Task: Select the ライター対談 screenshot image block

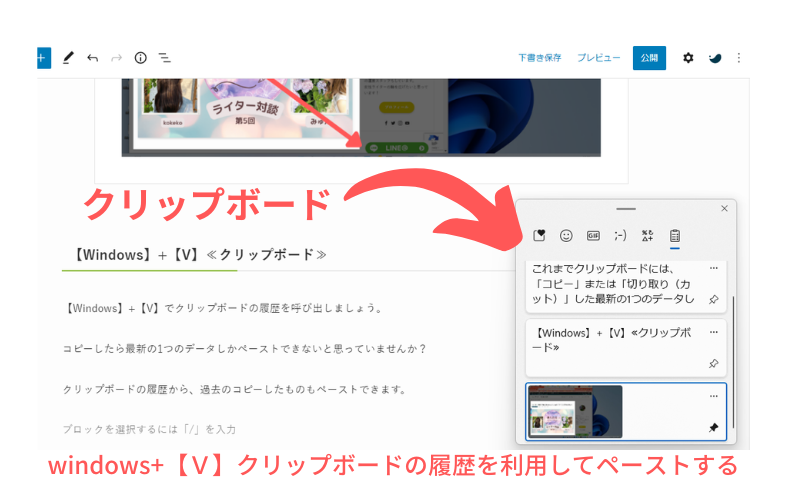Action: (361, 117)
